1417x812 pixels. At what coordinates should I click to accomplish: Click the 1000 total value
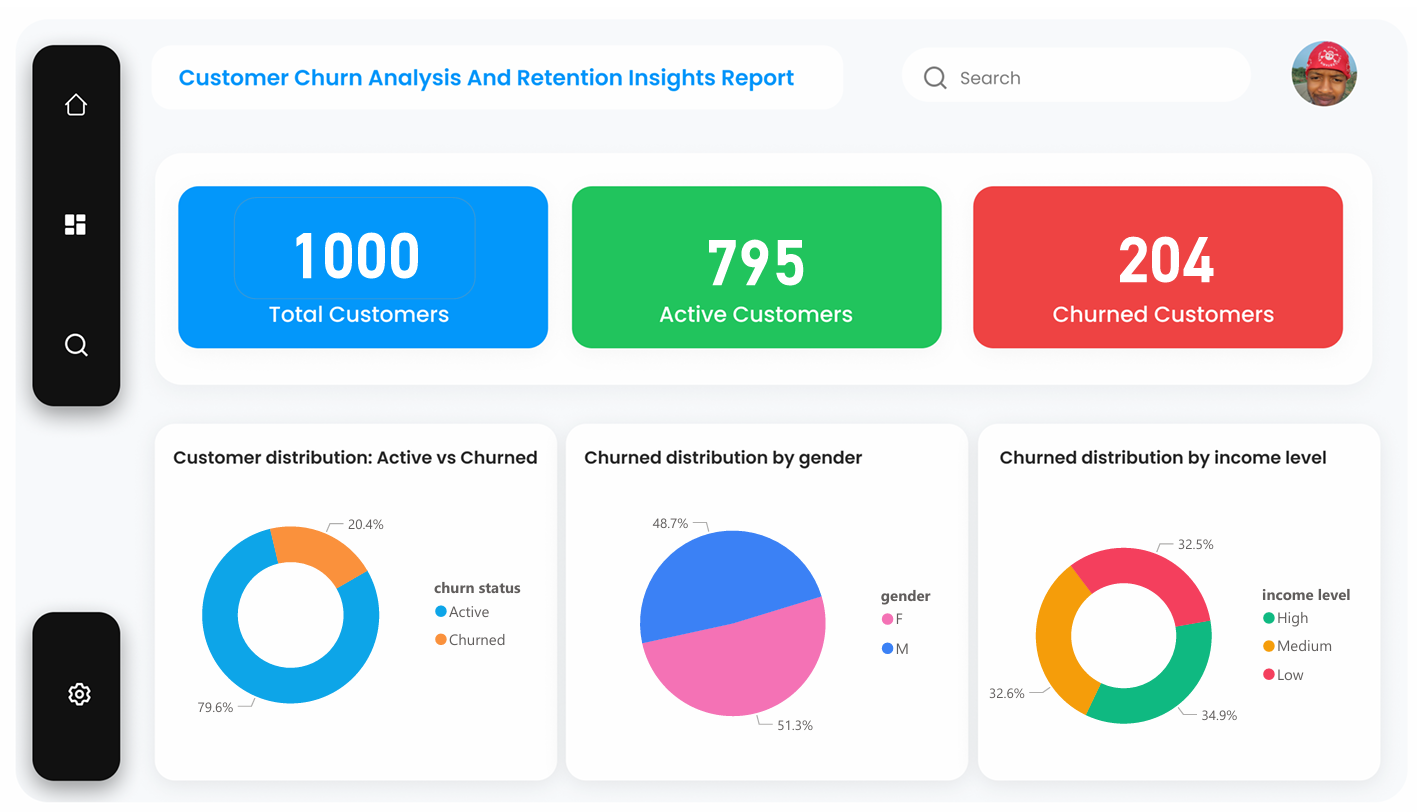(x=356, y=256)
